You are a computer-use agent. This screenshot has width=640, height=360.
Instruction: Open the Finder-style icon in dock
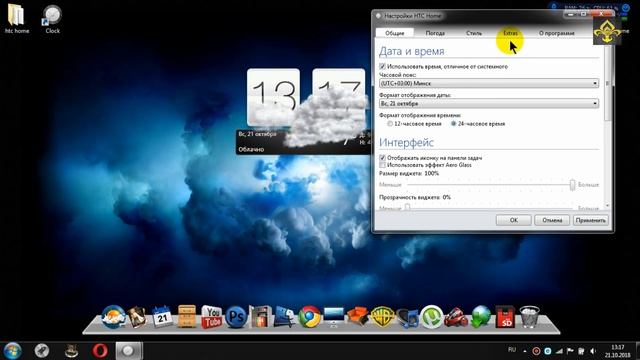pyautogui.click(x=284, y=317)
